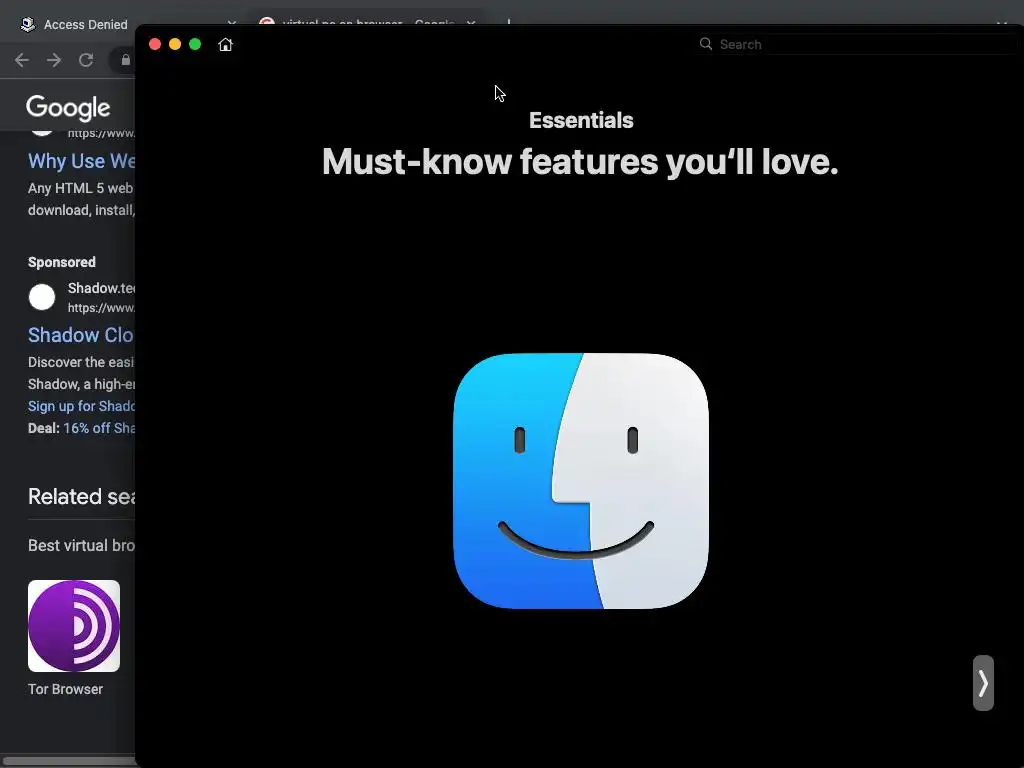Go to Tips home via house icon
Screen dimensions: 1024x768
coord(225,44)
